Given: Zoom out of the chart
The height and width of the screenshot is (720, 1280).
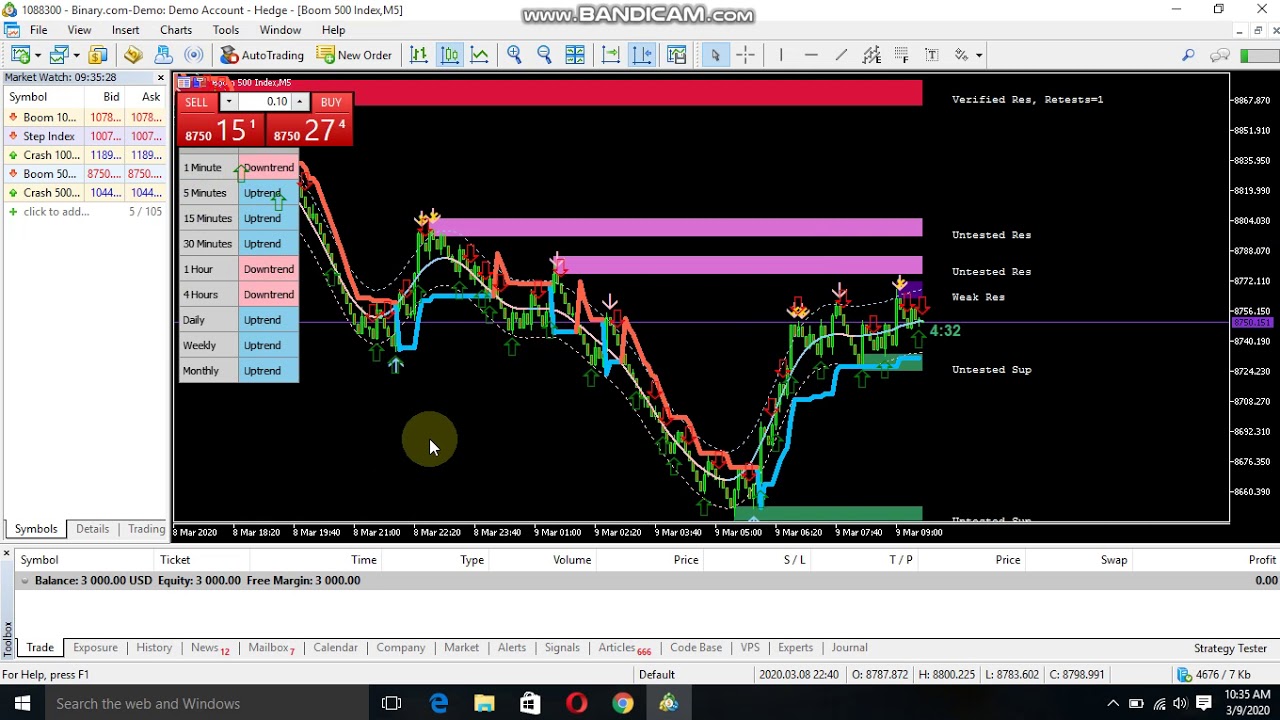Looking at the screenshot, I should point(544,55).
